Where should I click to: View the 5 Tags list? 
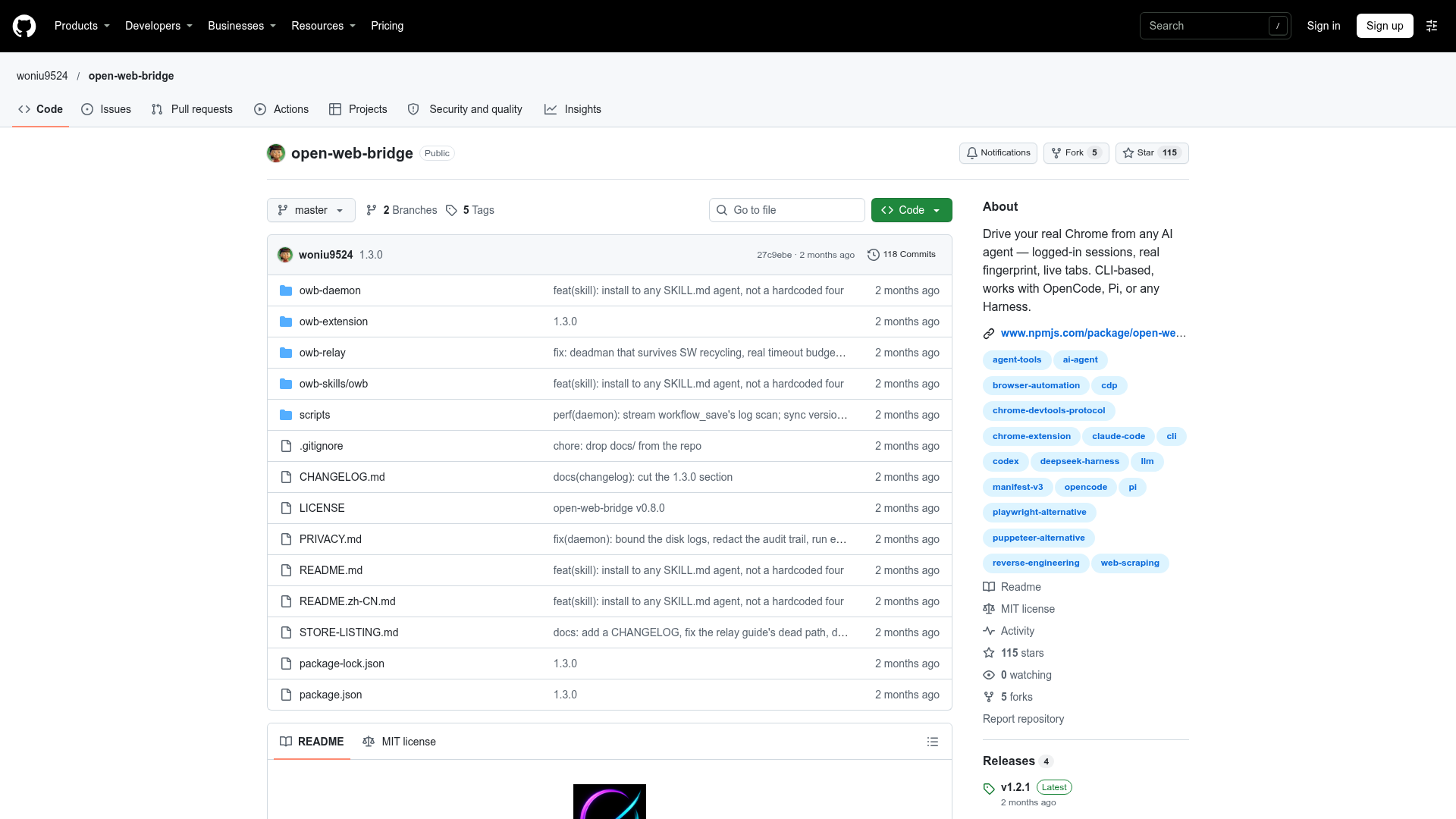tap(470, 210)
